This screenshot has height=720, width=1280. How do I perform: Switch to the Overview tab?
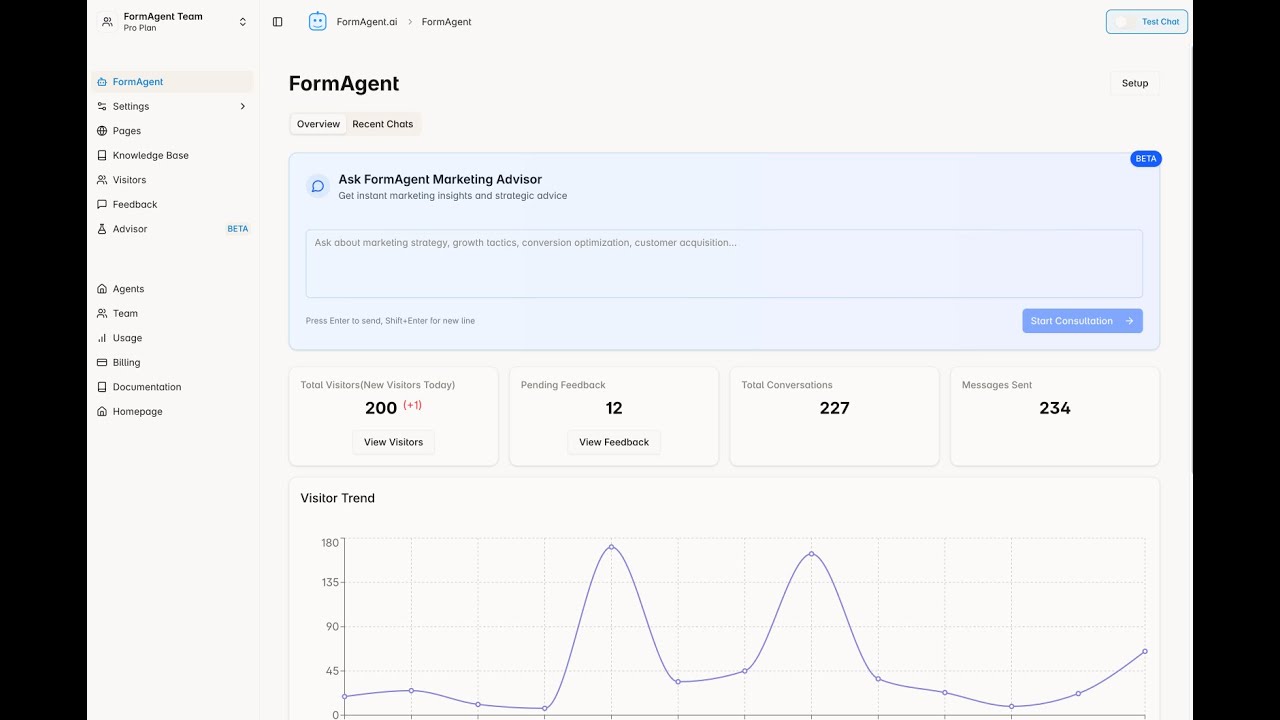click(318, 124)
